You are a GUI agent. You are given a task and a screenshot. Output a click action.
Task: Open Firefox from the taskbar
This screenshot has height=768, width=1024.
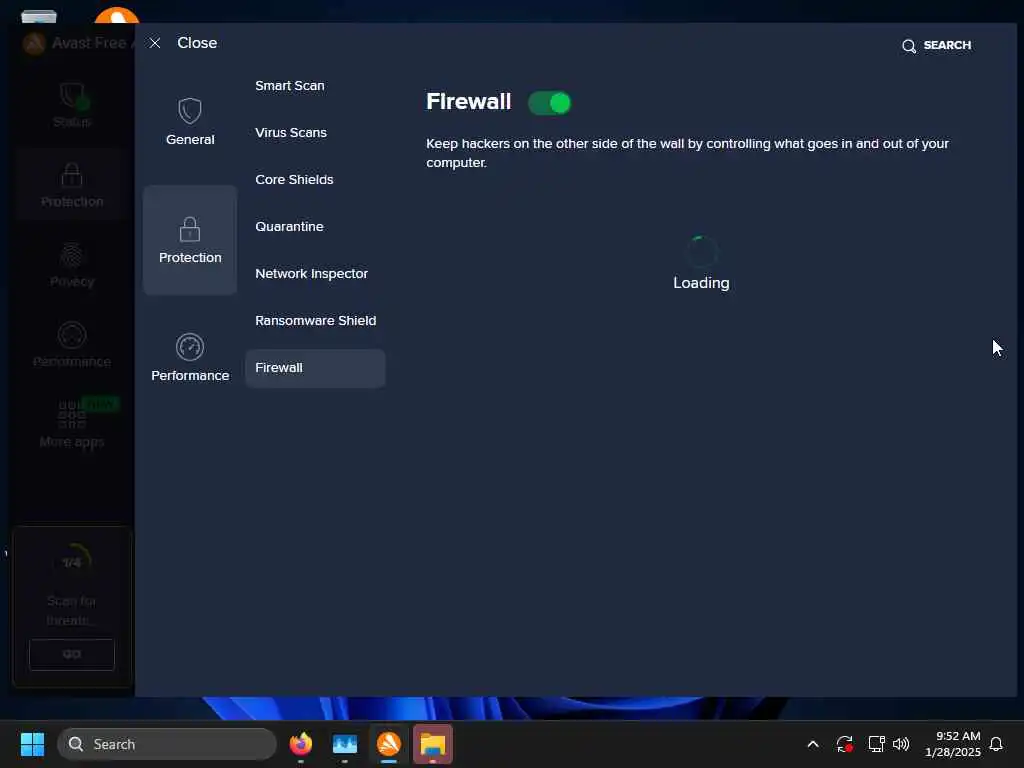pos(300,744)
